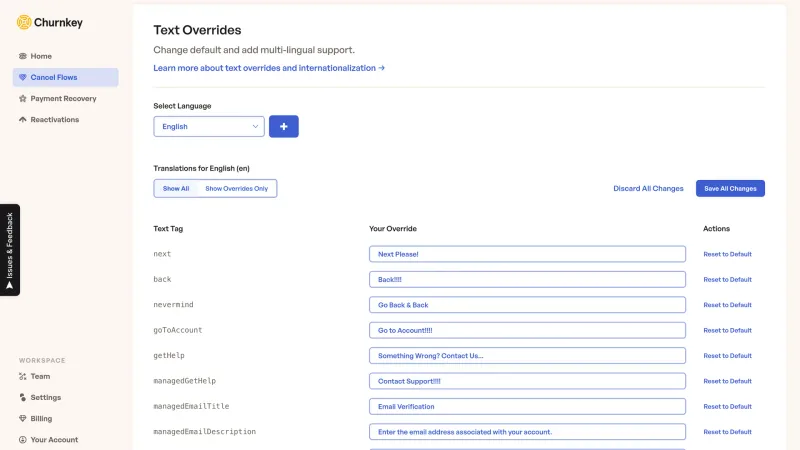Select the Show All filter

click(176, 188)
